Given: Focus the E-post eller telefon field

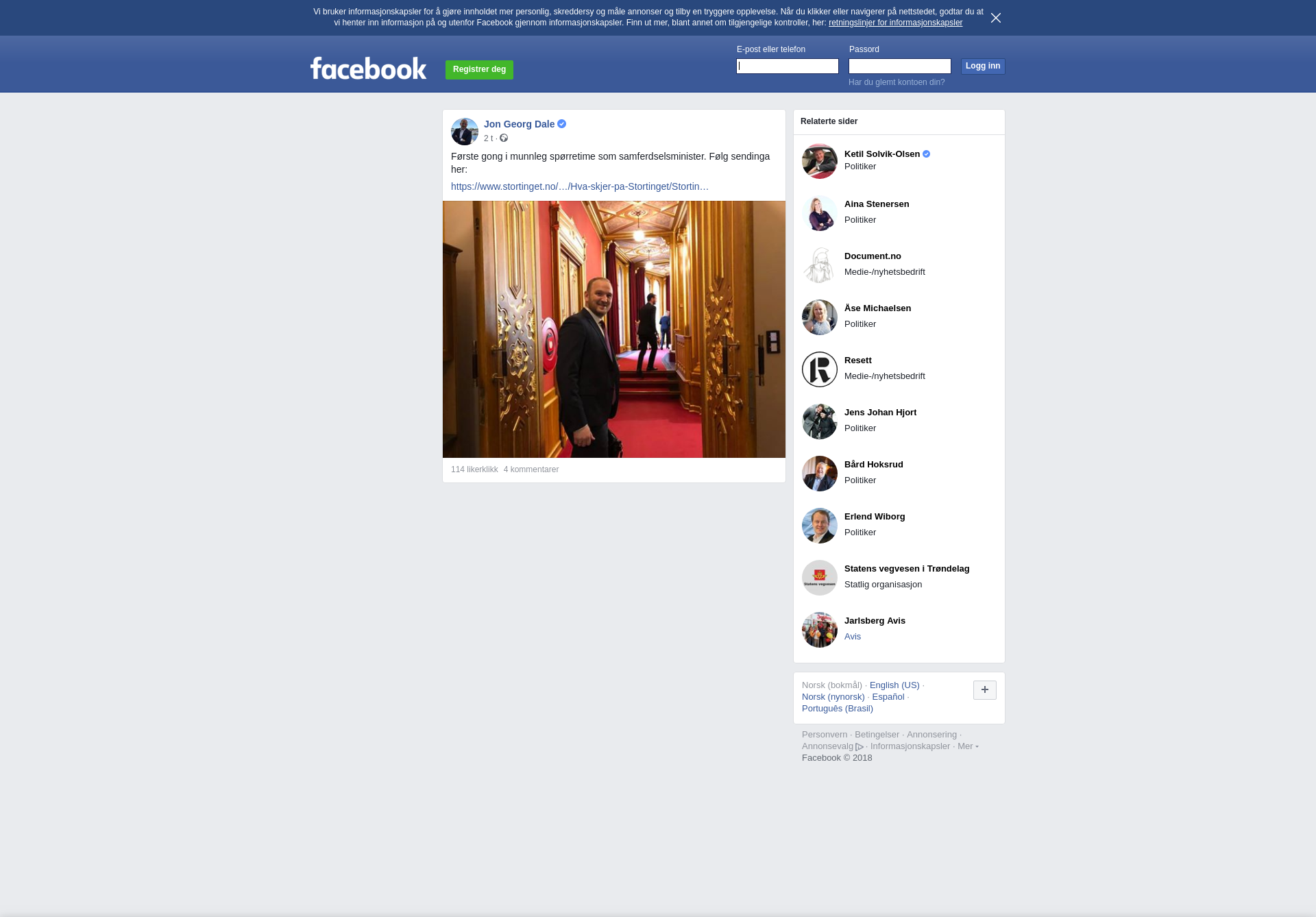Looking at the screenshot, I should (787, 66).
